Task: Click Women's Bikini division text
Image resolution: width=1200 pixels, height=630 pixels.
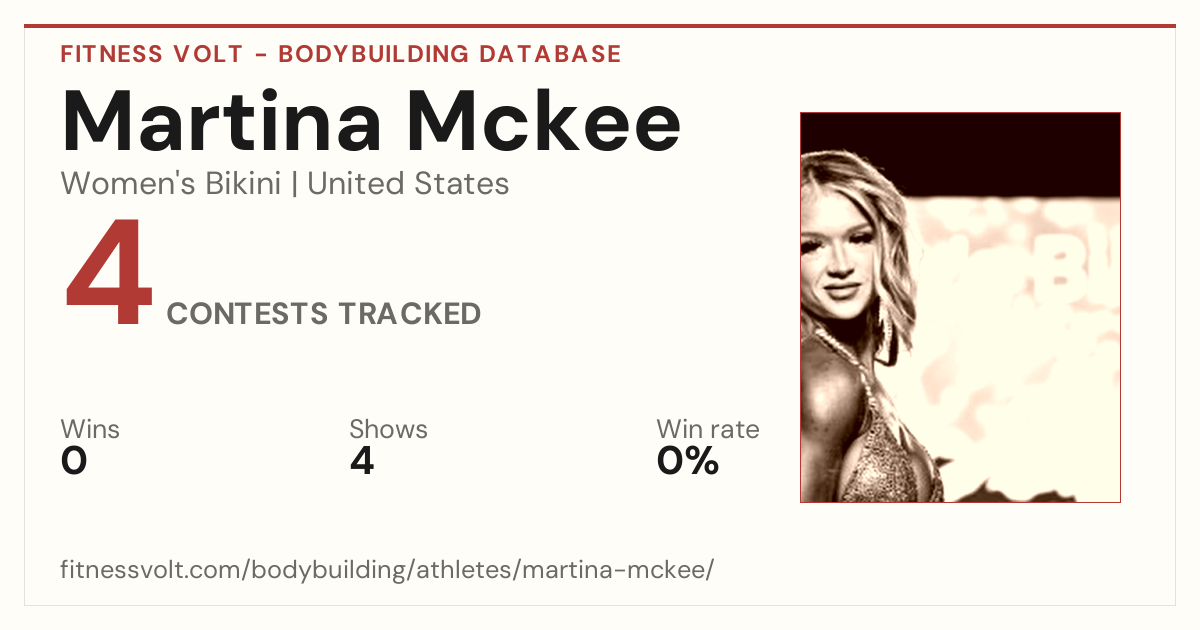Action: 171,184
